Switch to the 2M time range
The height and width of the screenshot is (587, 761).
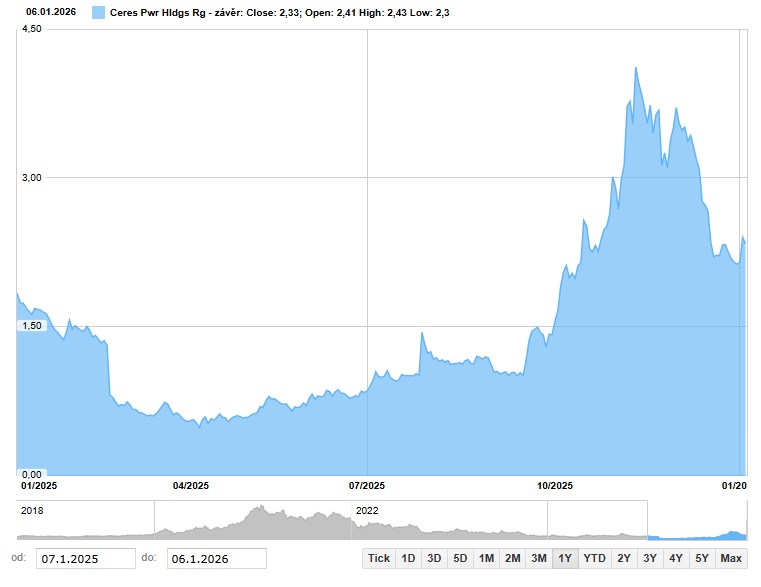tap(512, 558)
